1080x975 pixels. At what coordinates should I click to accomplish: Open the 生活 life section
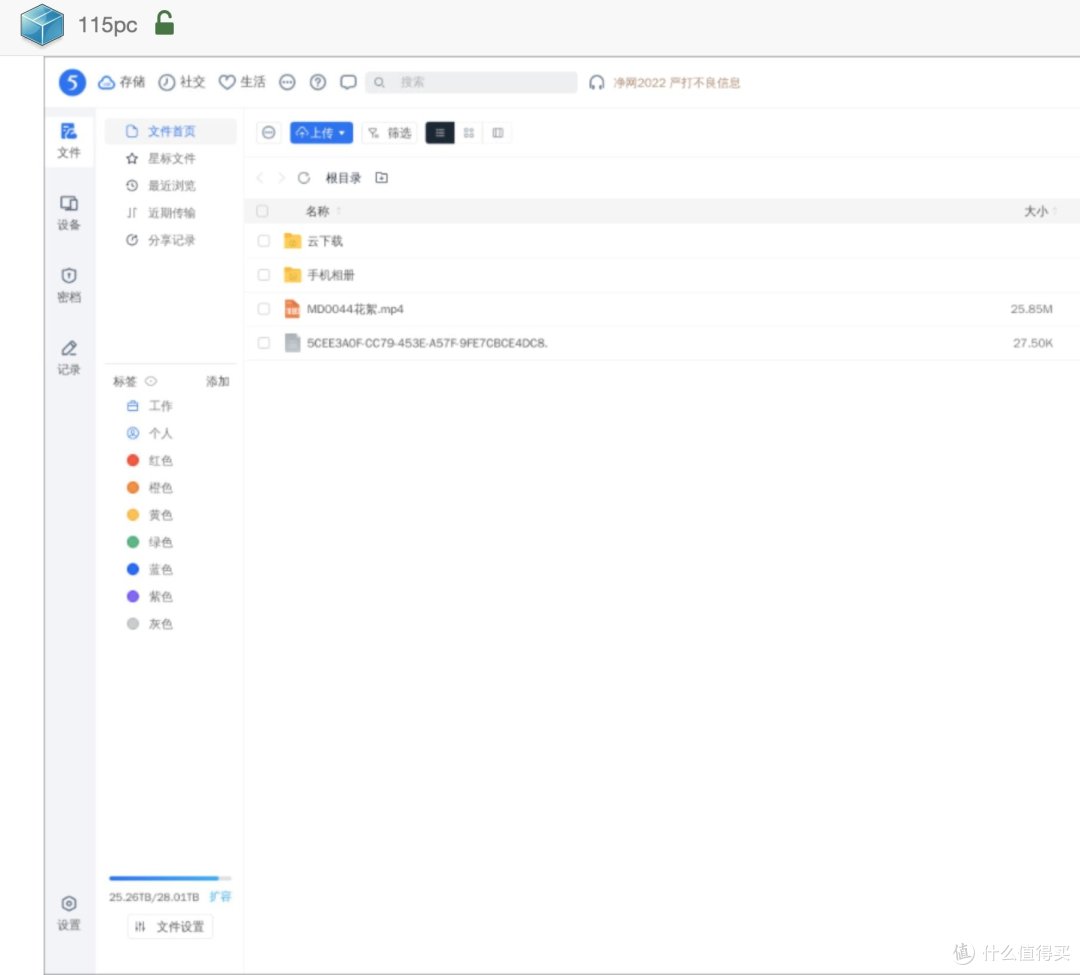click(242, 82)
